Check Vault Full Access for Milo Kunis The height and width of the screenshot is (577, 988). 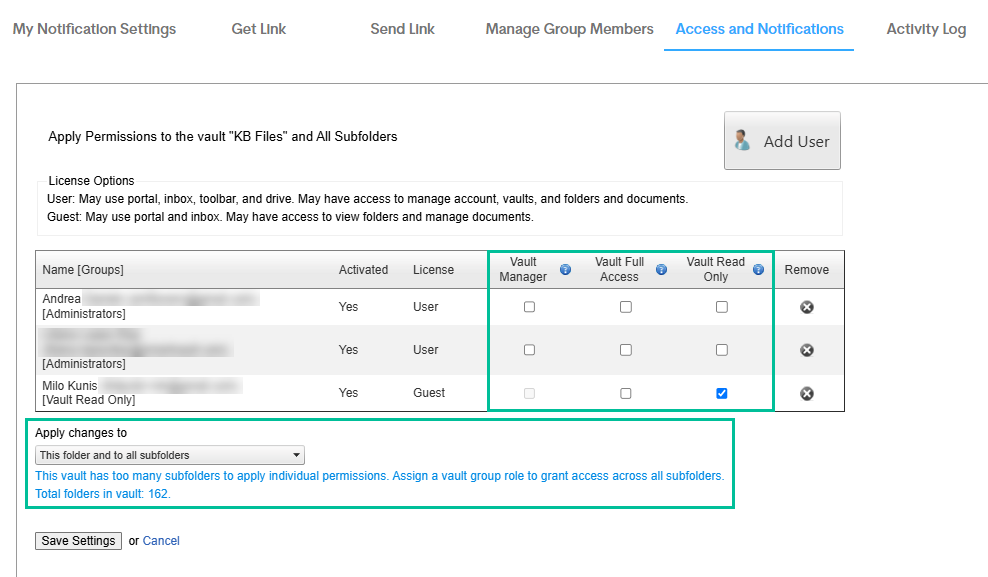[x=626, y=393]
